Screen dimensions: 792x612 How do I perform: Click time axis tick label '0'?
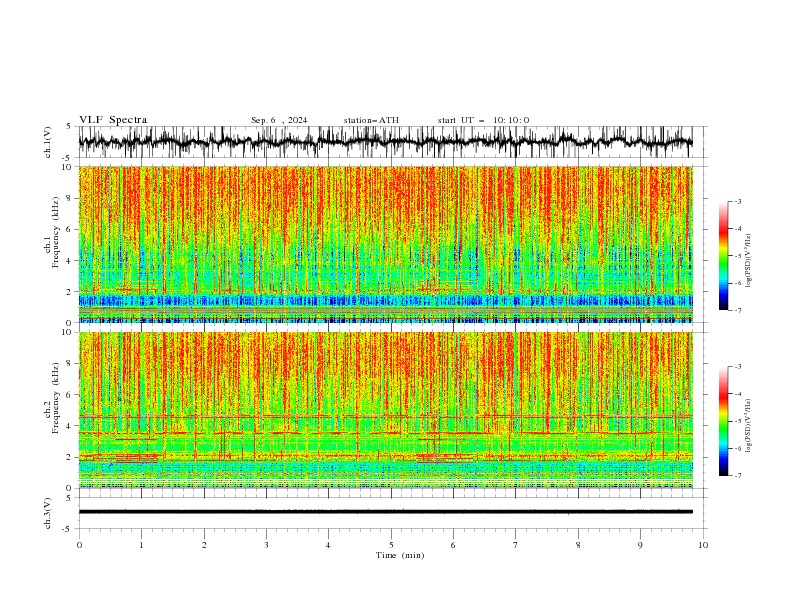pos(79,545)
